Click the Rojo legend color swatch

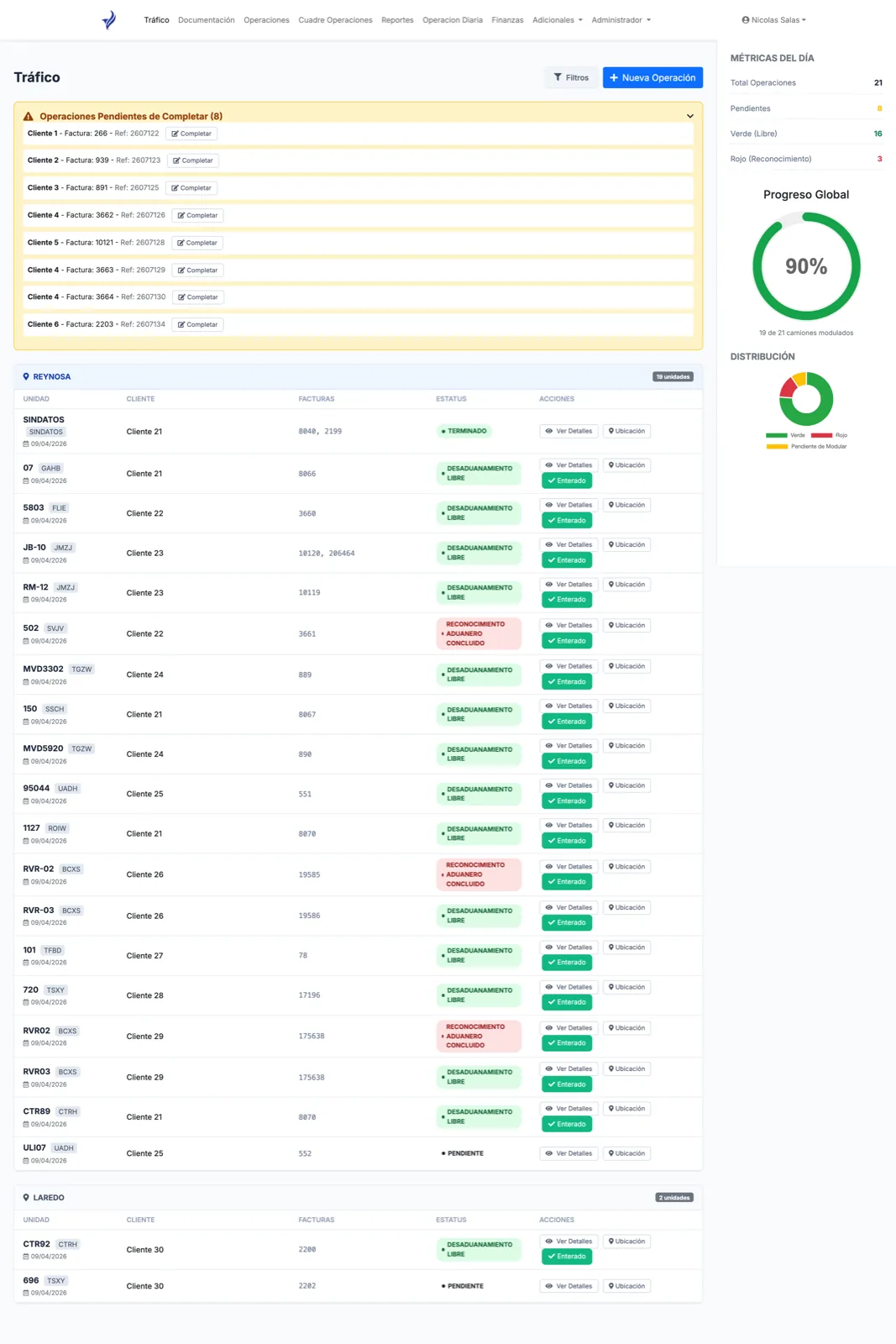click(821, 435)
